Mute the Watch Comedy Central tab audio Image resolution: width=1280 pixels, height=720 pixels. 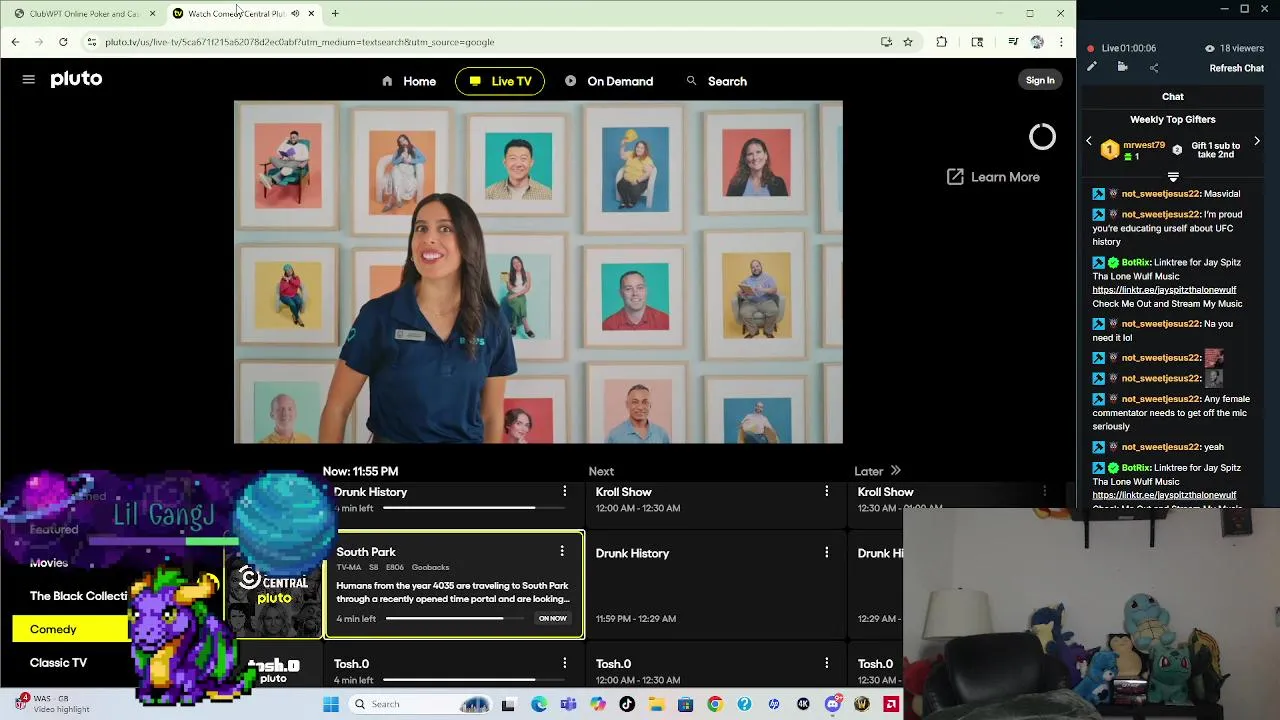(295, 13)
